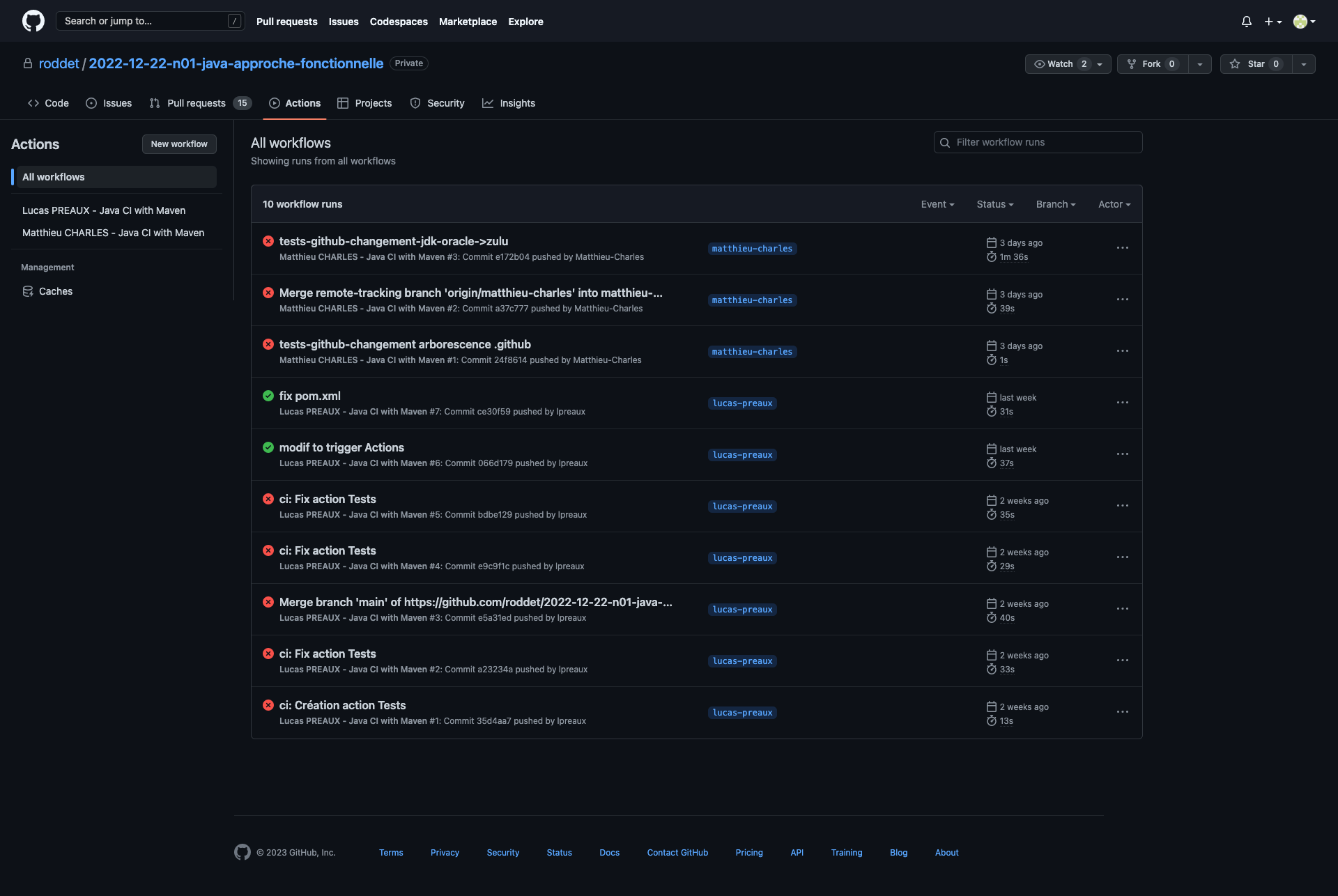This screenshot has width=1338, height=896.
Task: Open top-nav Explore menu item
Action: pyautogui.click(x=525, y=22)
